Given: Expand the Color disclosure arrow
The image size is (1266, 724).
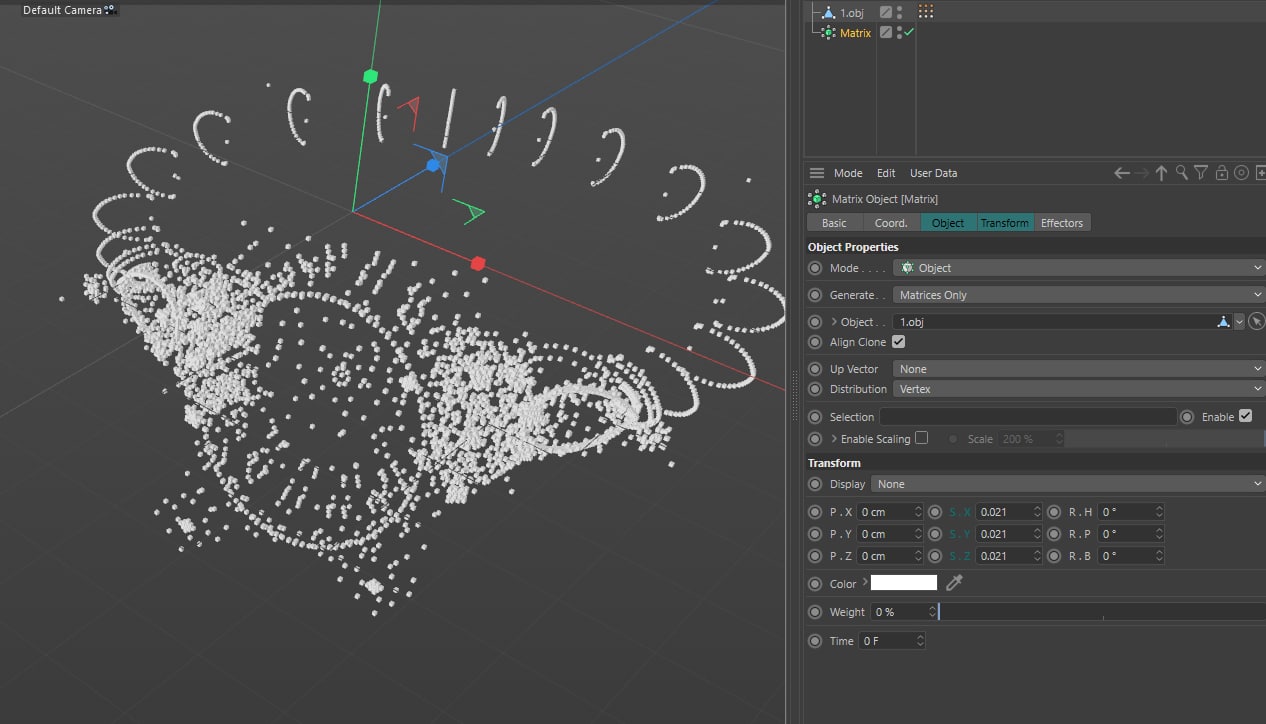Looking at the screenshot, I should coord(865,583).
